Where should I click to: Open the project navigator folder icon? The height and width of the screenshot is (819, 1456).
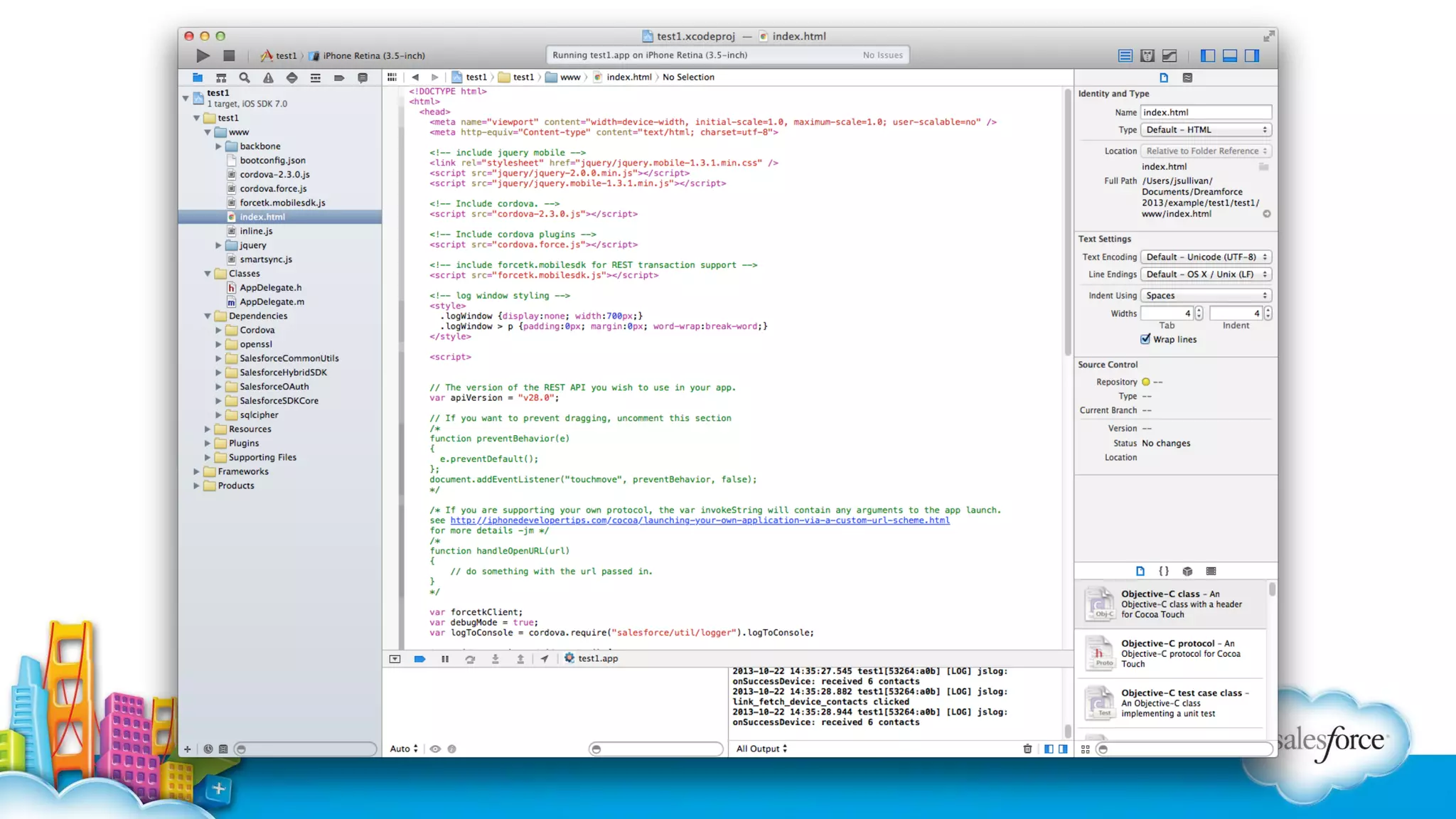click(x=198, y=77)
